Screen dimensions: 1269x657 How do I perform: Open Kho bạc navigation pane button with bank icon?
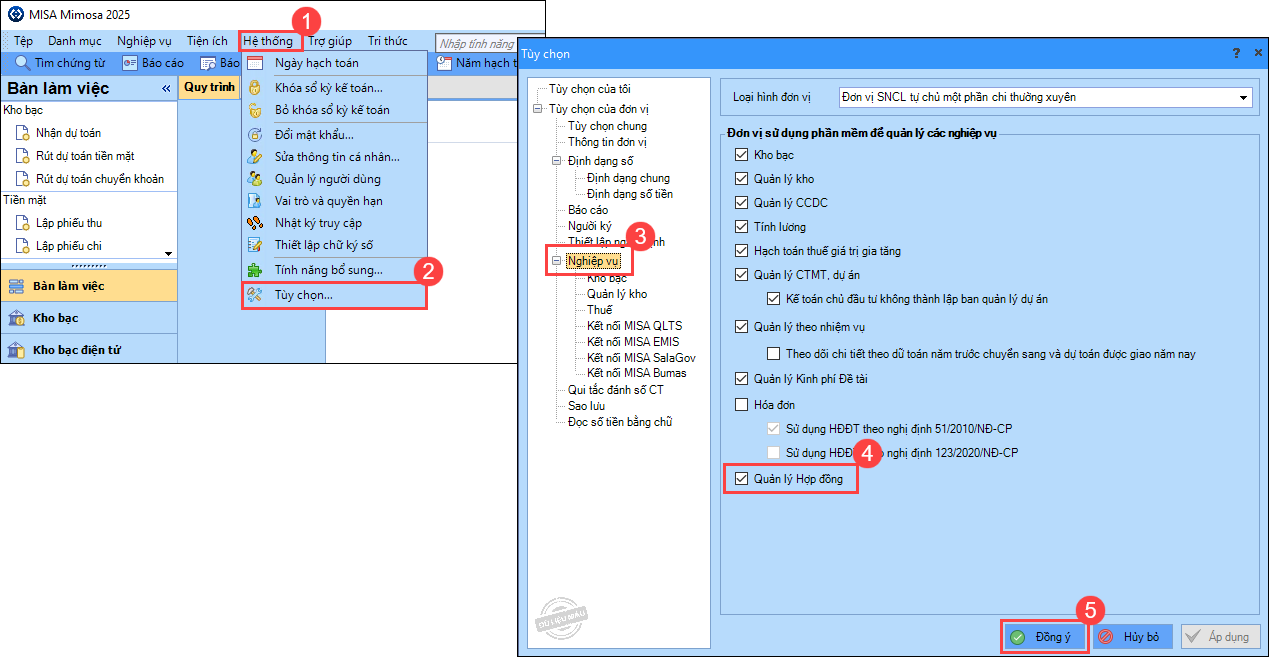(x=89, y=318)
